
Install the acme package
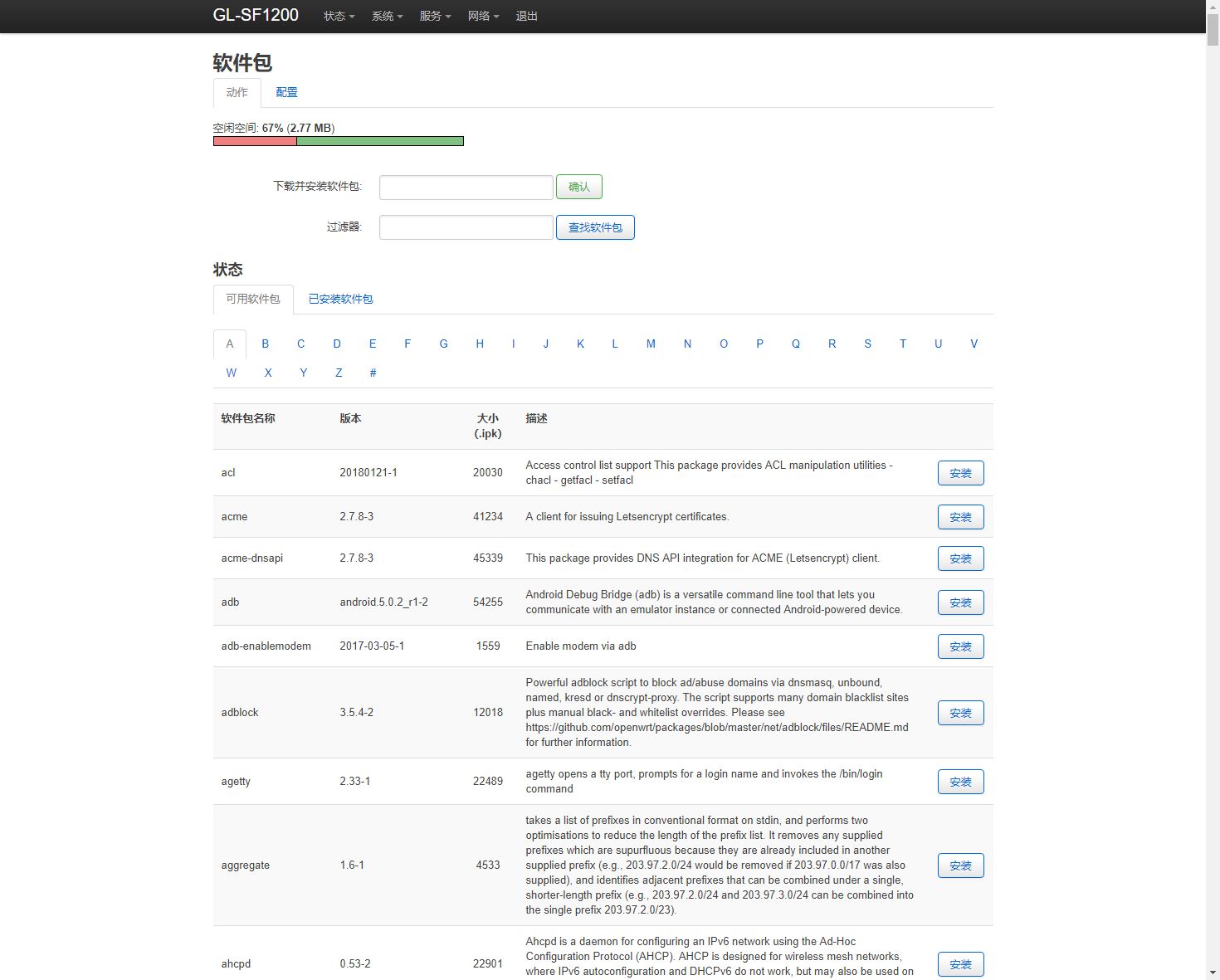tap(961, 517)
